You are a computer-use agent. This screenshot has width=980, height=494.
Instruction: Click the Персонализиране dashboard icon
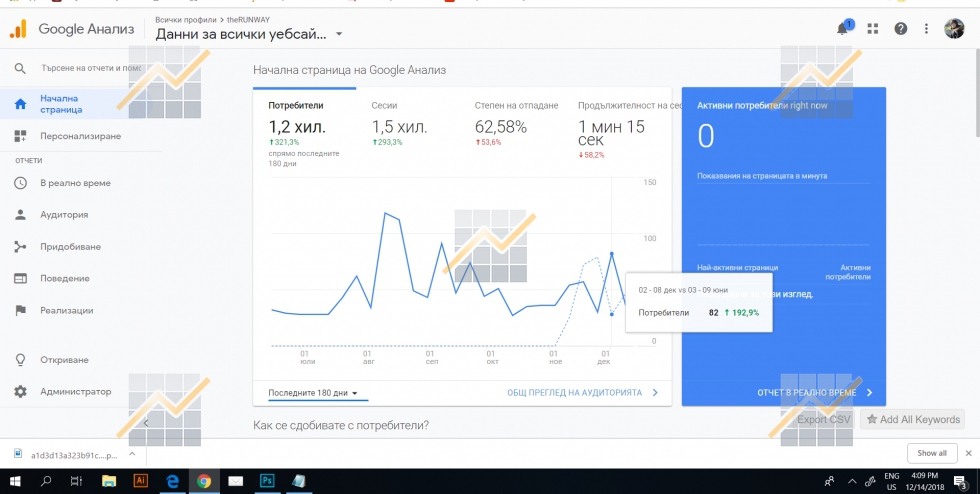click(x=21, y=136)
